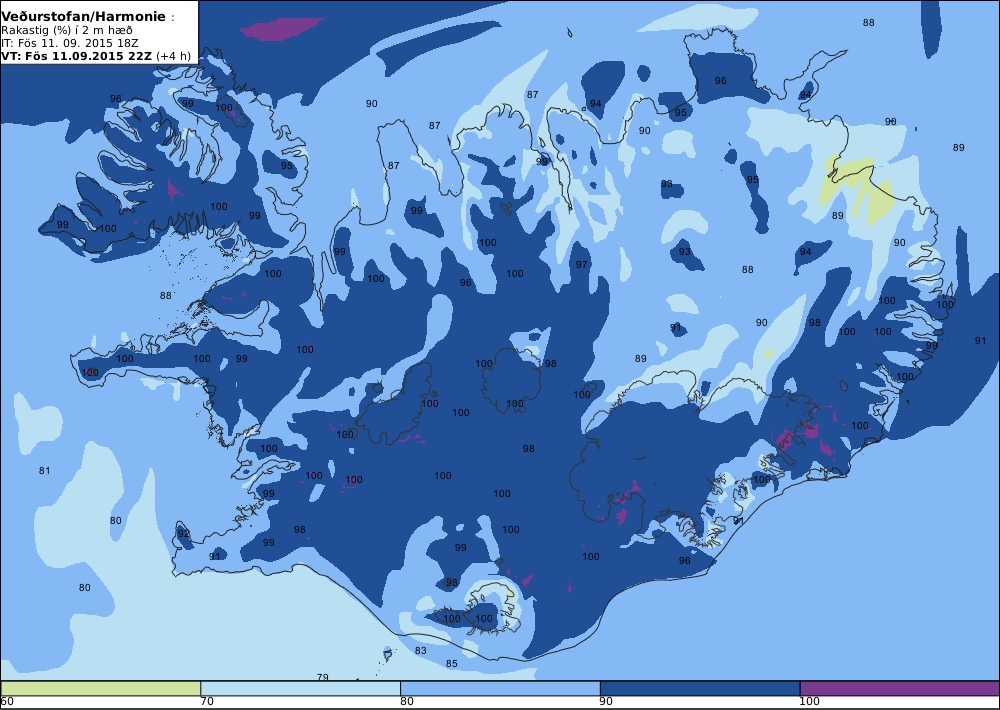Viewport: 1000px width, 710px height.
Task: Click the legend scale label '70'
Action: pyautogui.click(x=207, y=702)
